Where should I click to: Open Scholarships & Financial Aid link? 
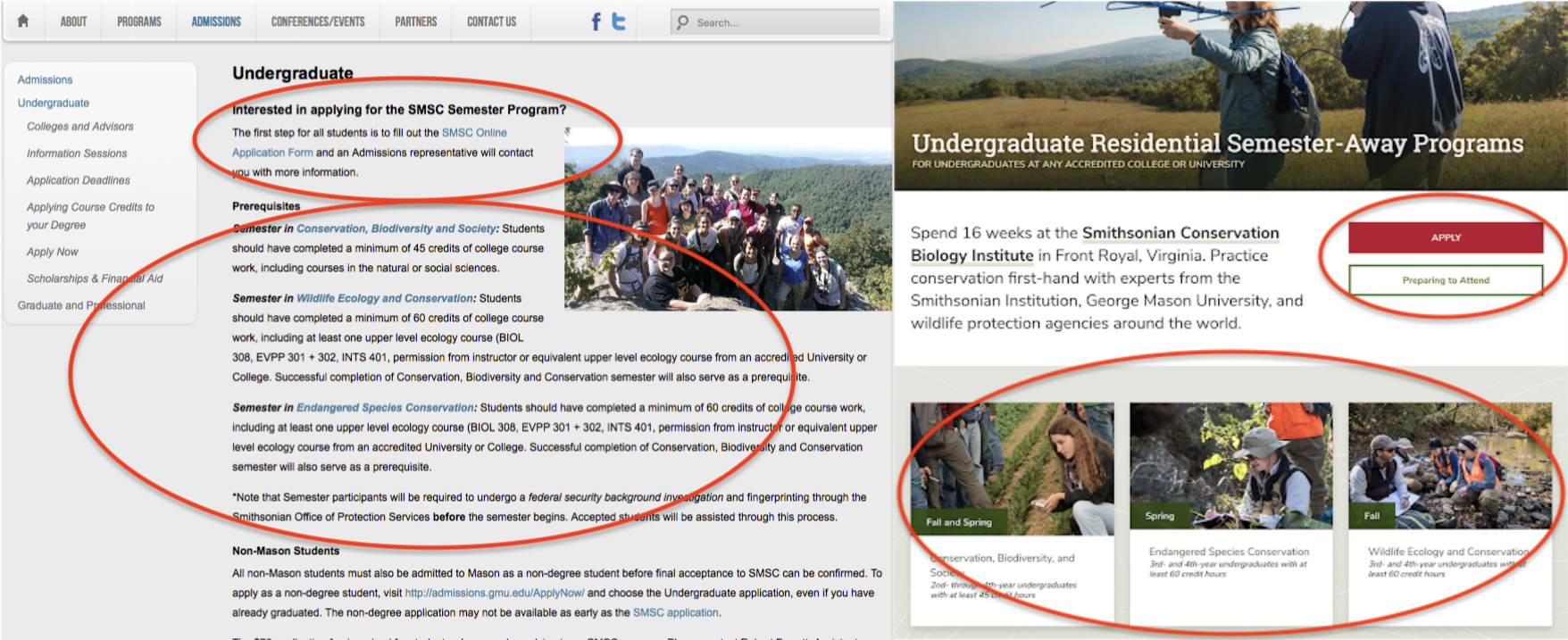pos(95,278)
